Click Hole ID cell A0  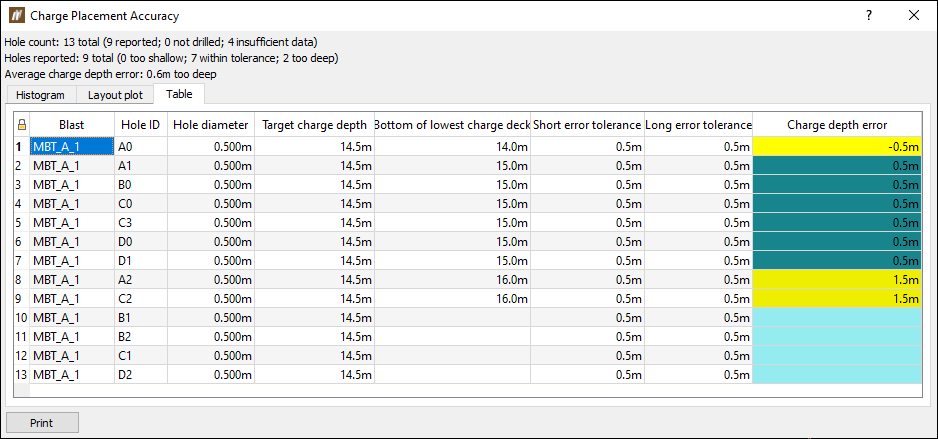141,147
